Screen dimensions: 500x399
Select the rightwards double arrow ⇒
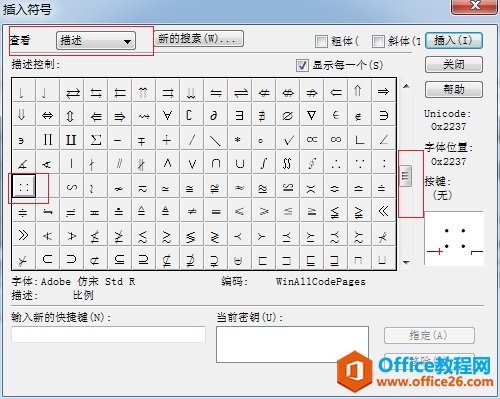pos(384,91)
